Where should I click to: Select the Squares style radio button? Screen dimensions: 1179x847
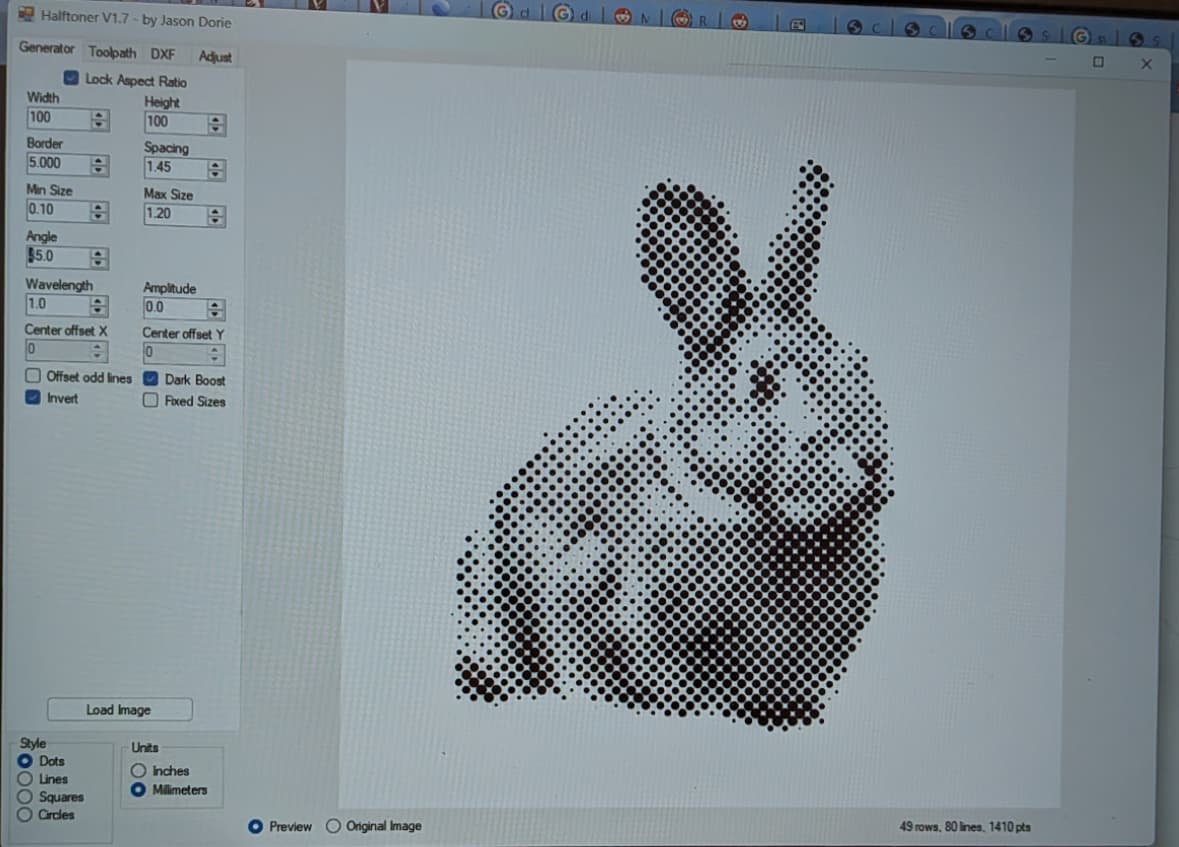point(25,797)
